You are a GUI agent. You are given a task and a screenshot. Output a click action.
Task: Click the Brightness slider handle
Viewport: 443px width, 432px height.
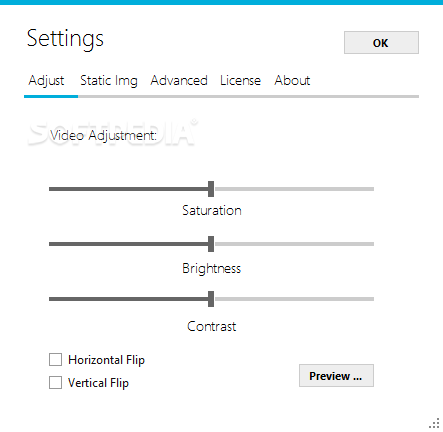211,244
